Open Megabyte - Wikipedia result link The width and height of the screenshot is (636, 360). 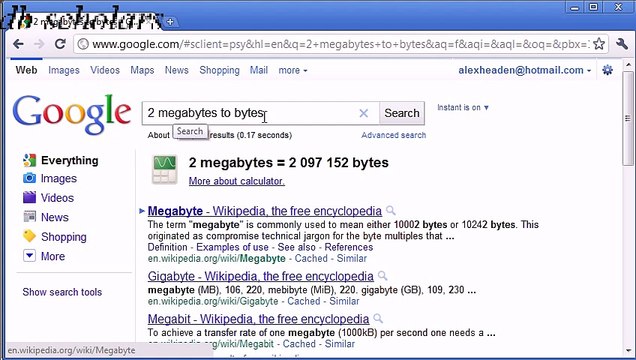coord(264,211)
